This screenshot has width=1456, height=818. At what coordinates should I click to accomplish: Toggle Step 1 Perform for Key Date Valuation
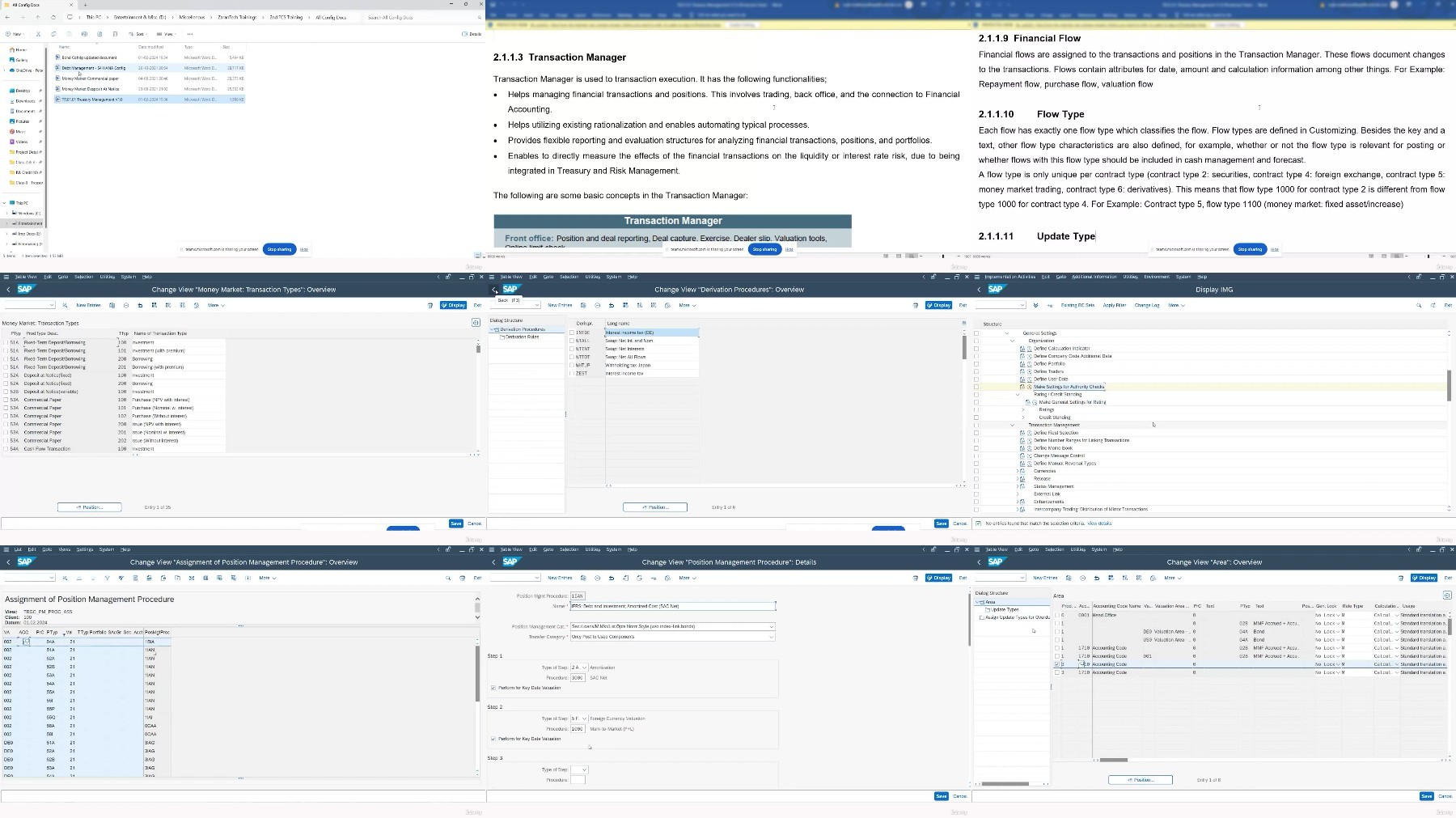493,688
